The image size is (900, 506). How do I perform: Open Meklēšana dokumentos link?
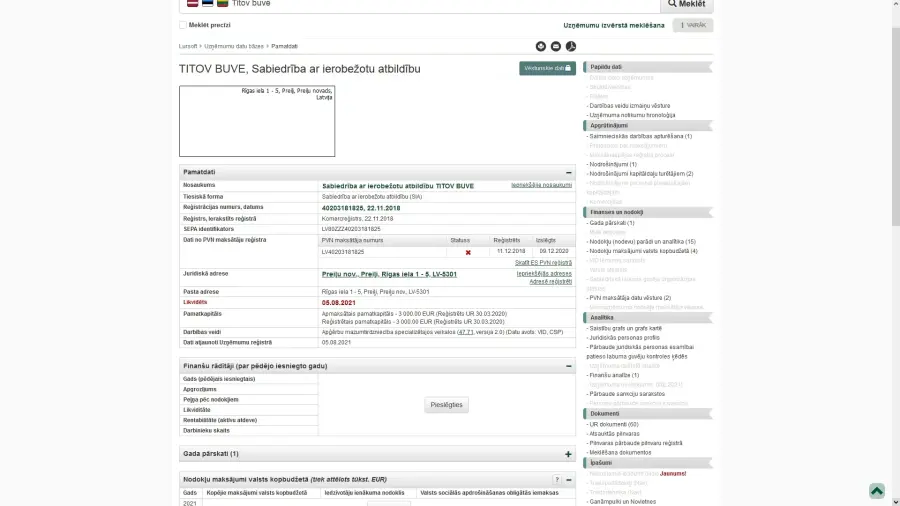coord(620,453)
